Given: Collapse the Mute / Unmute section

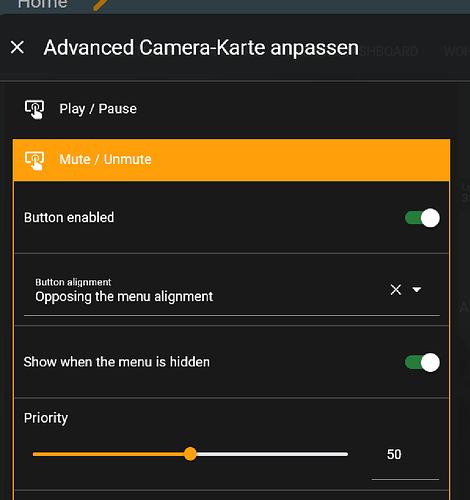Looking at the screenshot, I should (231, 160).
